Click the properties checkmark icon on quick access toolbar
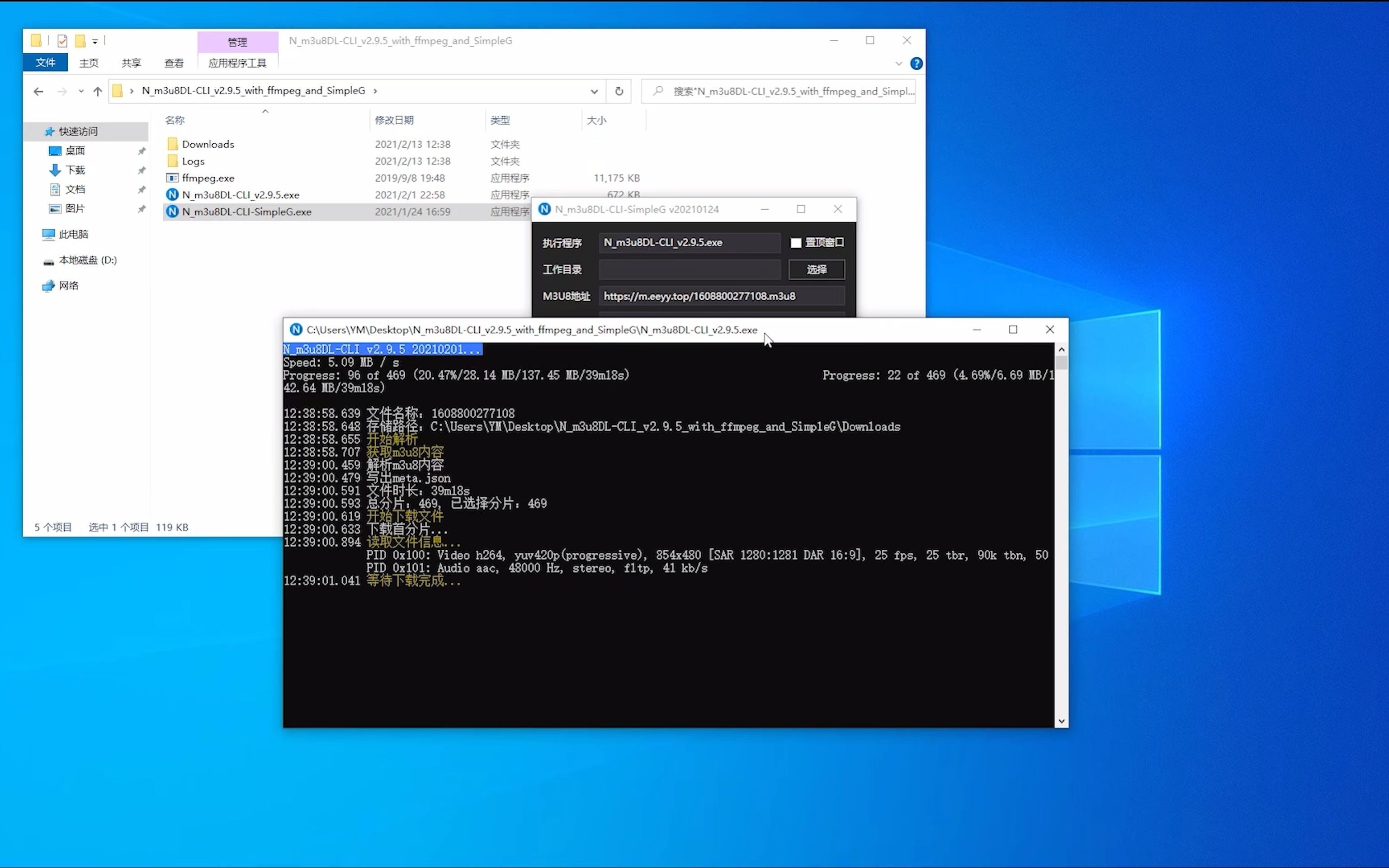This screenshot has height=868, width=1389. pyautogui.click(x=62, y=40)
